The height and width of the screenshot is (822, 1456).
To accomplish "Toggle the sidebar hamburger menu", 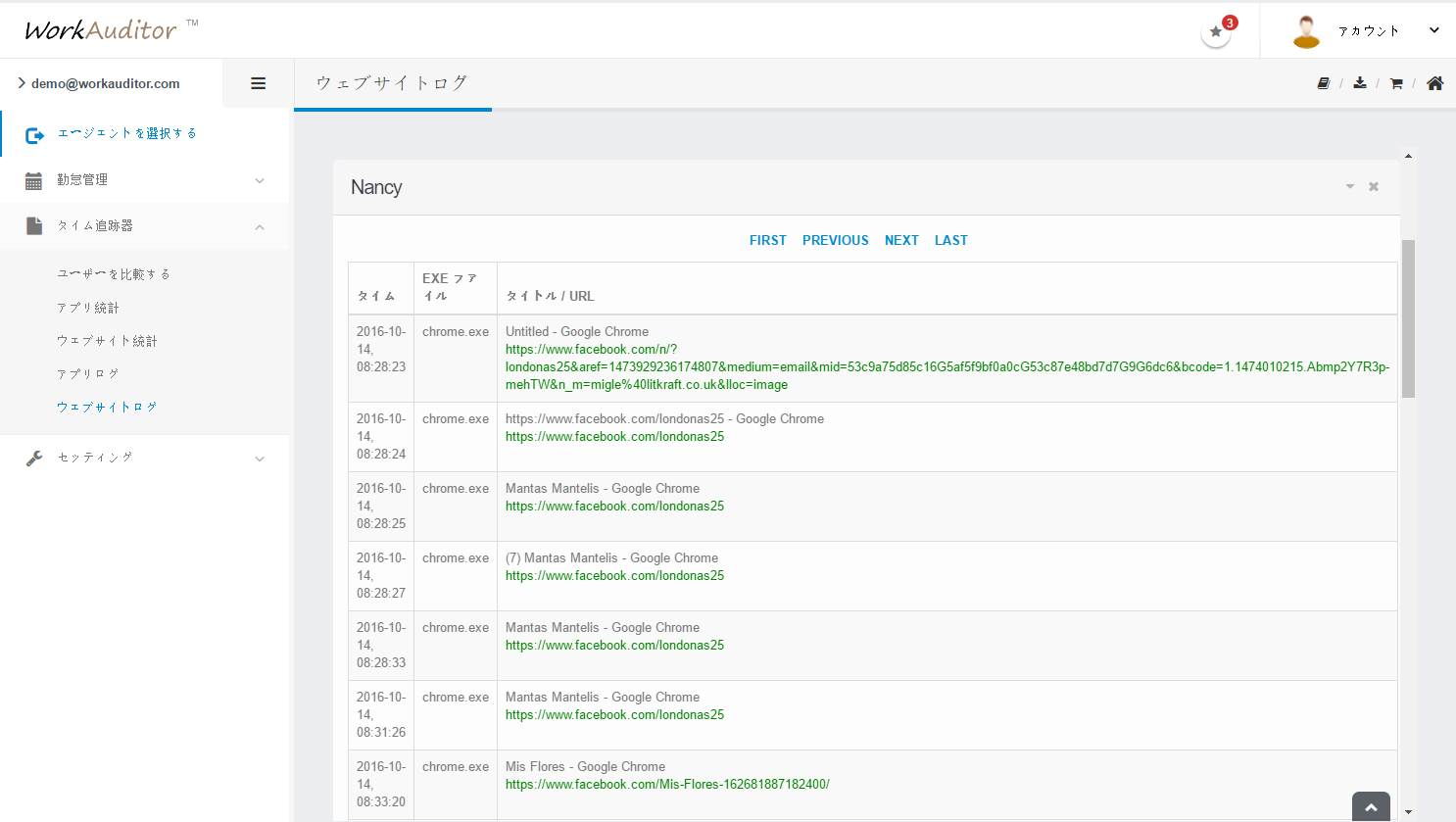I will [259, 83].
